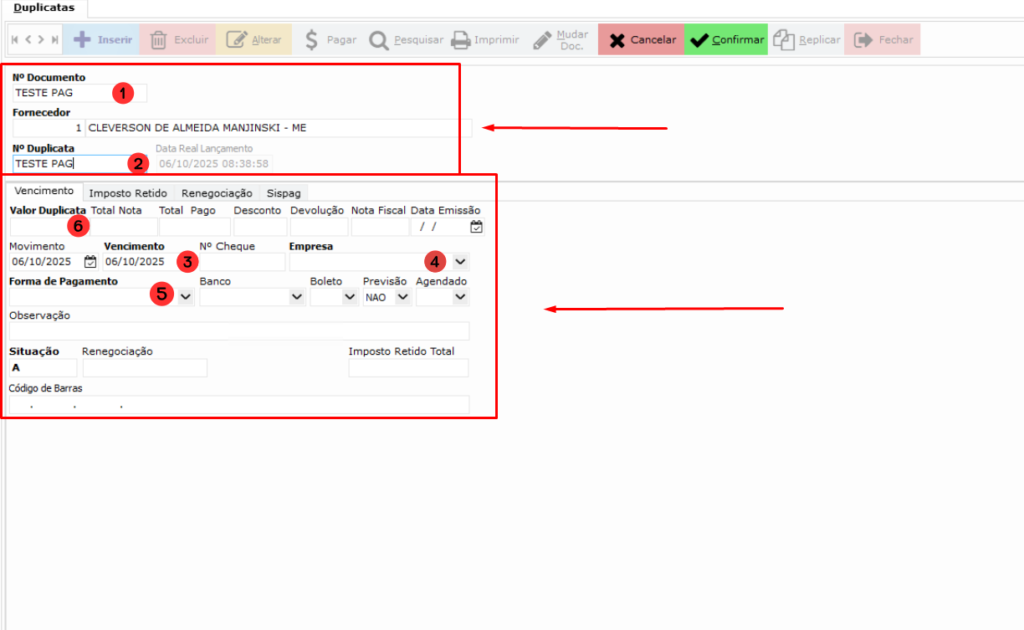Screen dimensions: 1024x630
Task: Open Pesquisar magnifier search
Action: (x=379, y=40)
